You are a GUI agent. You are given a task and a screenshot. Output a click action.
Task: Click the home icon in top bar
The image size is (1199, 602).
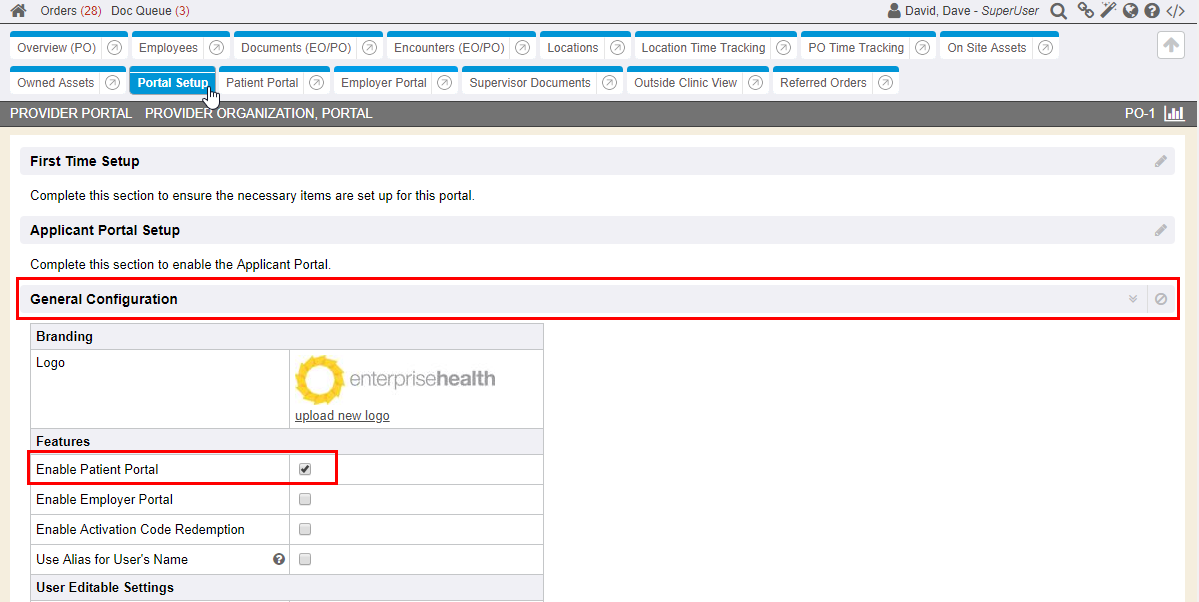pyautogui.click(x=18, y=11)
